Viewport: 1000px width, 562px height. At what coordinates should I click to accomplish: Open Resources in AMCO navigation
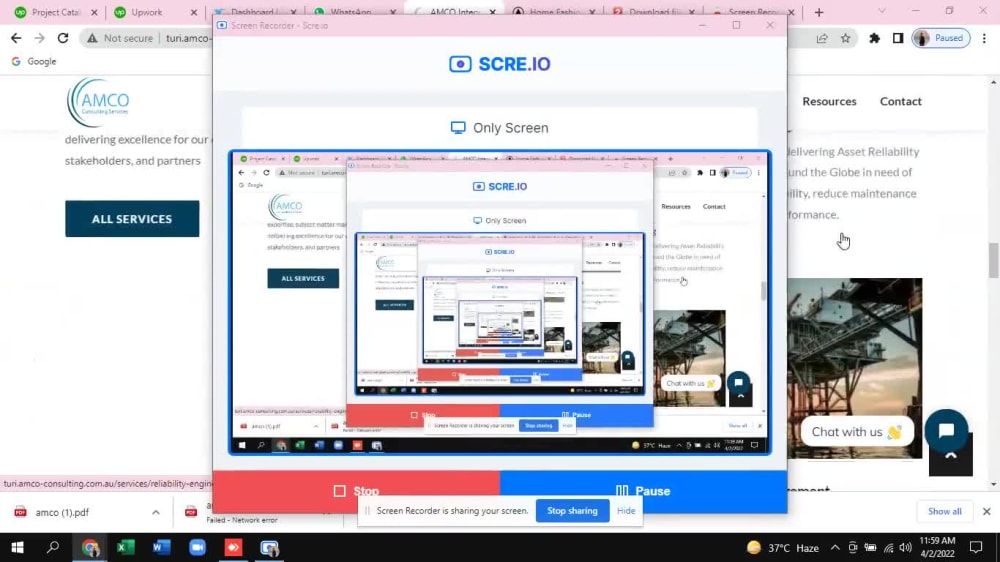click(829, 101)
